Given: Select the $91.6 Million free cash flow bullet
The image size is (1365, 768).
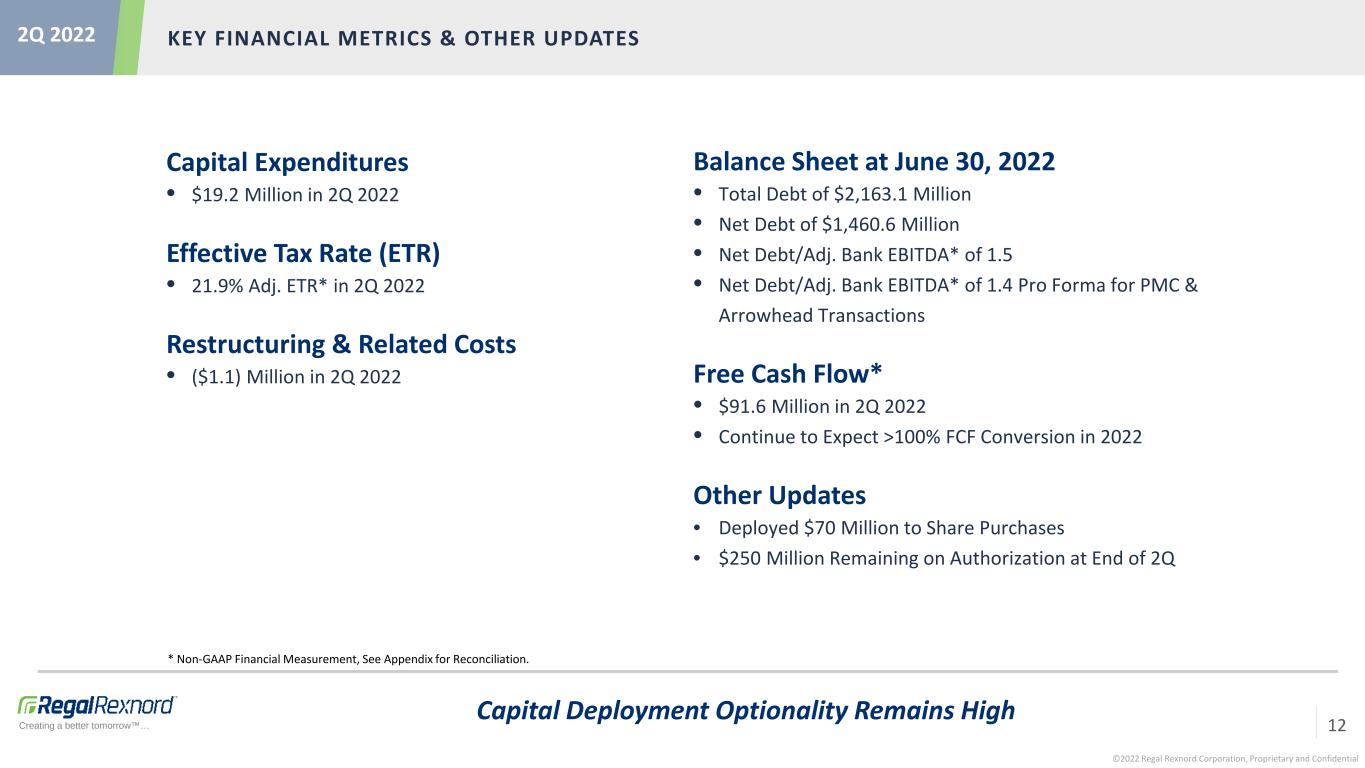Looking at the screenshot, I should [x=821, y=407].
